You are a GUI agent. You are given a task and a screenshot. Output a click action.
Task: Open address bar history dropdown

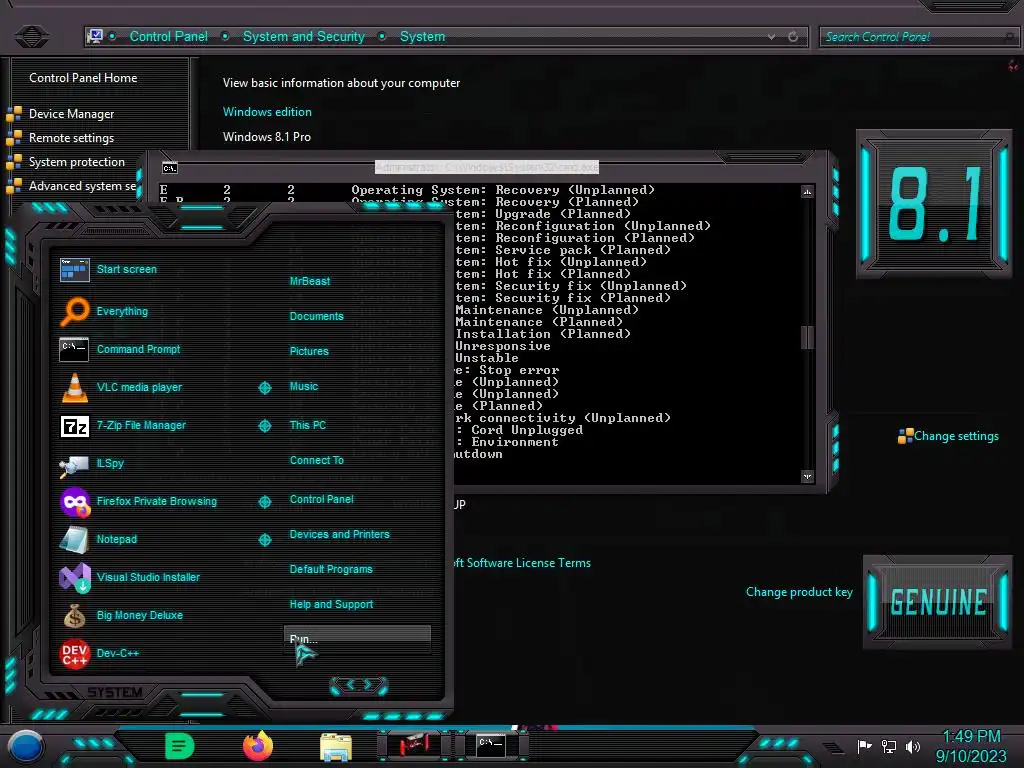(771, 37)
